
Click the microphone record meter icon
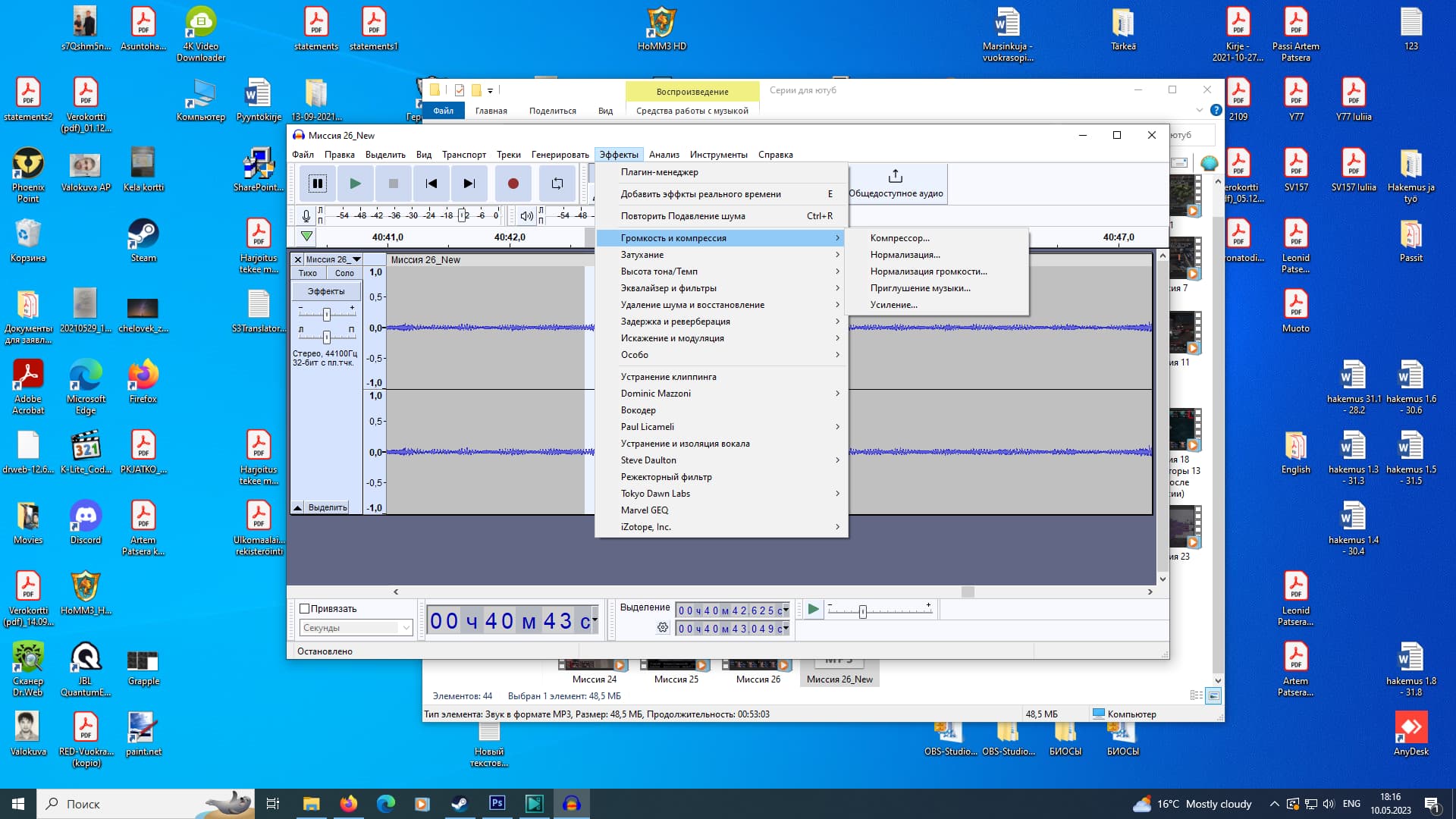306,216
